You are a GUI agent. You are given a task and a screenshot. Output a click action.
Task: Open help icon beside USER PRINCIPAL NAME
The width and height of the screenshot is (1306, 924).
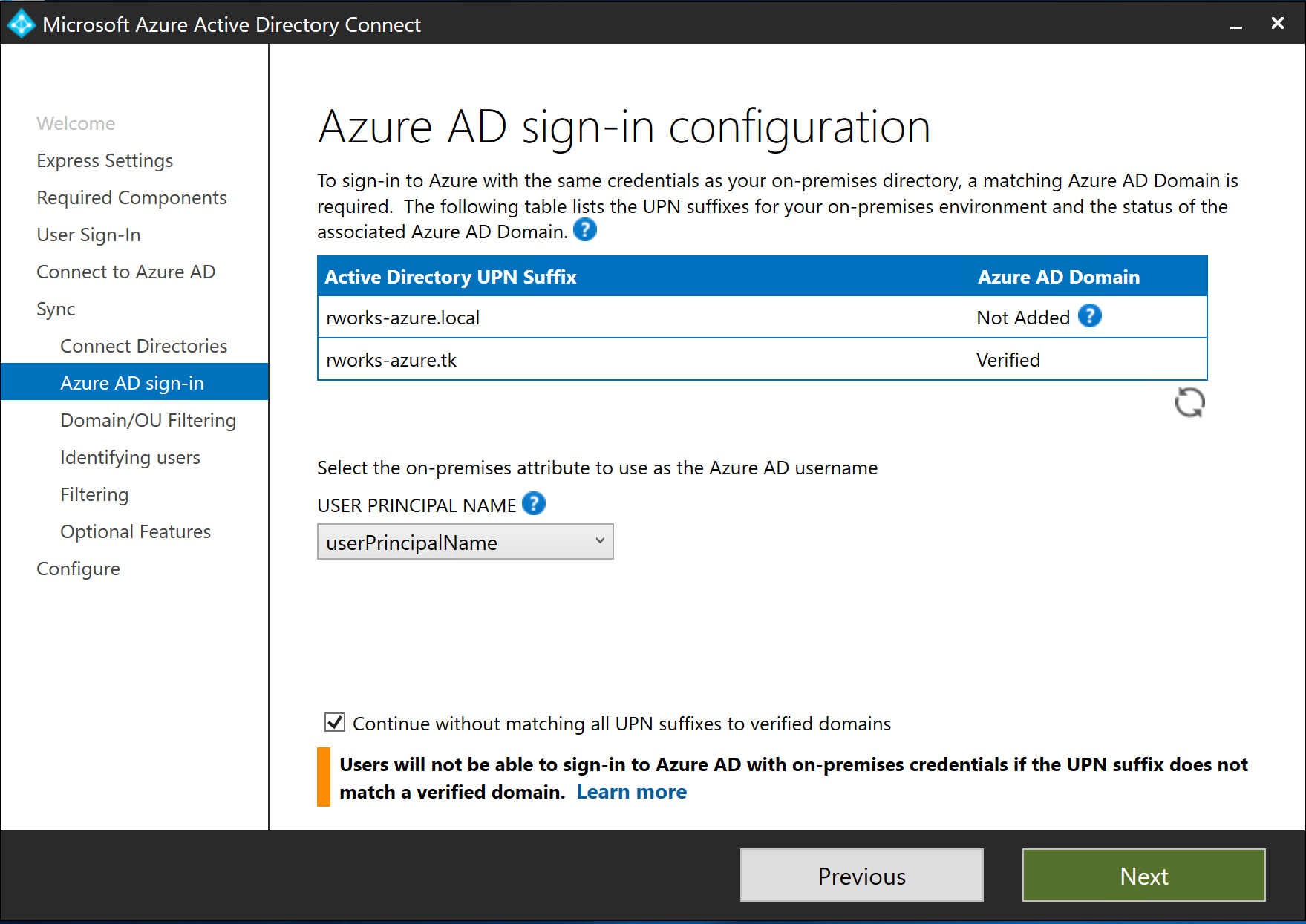point(534,504)
